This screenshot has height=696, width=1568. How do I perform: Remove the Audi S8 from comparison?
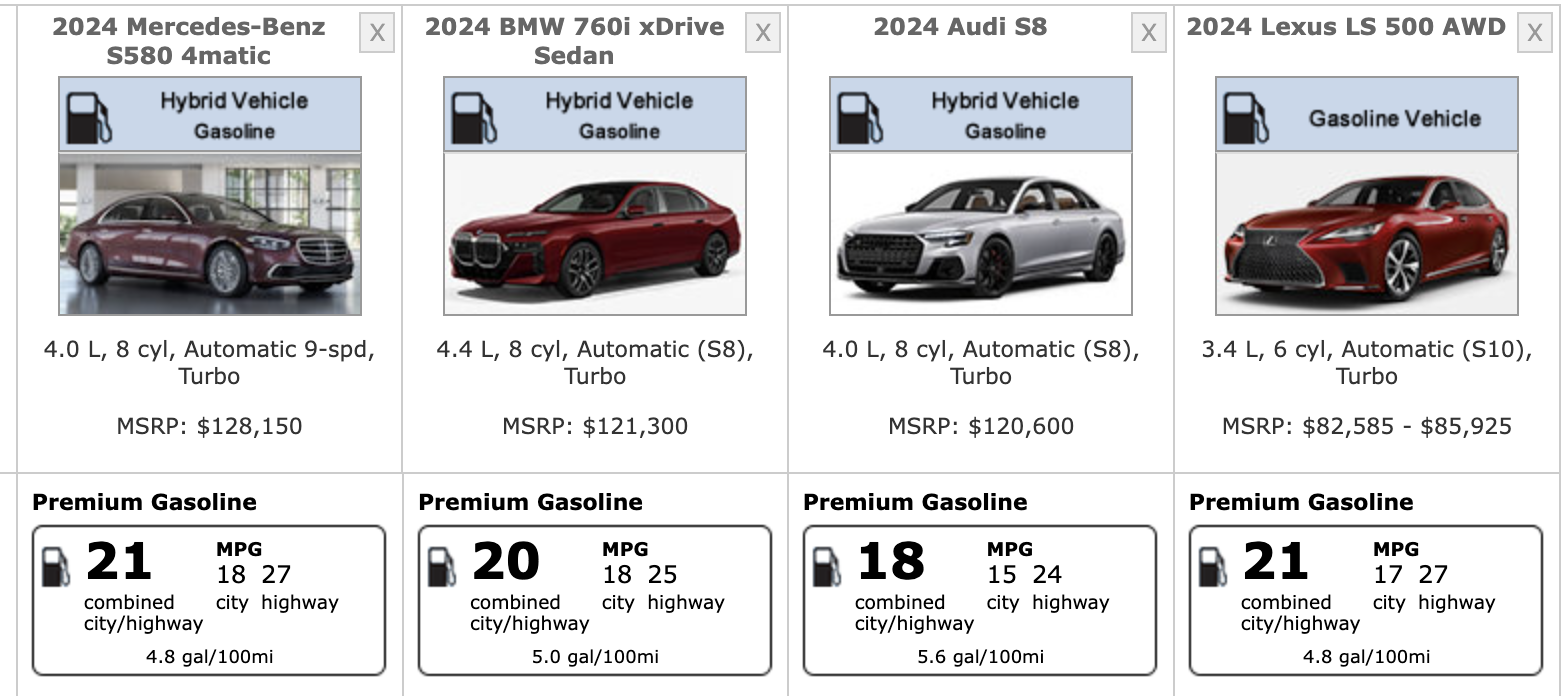point(1148,34)
